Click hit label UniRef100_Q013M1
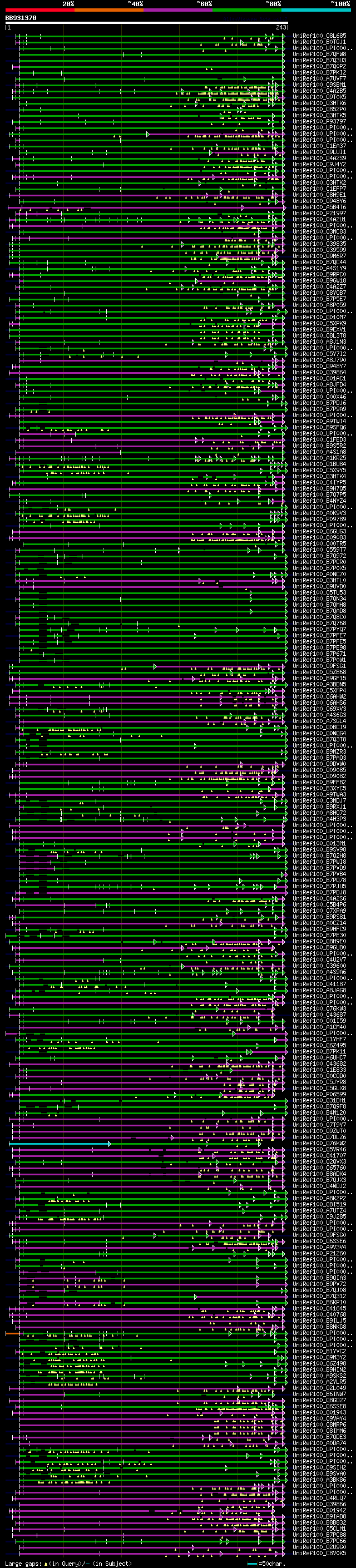356x1568 pixels. [319, 844]
